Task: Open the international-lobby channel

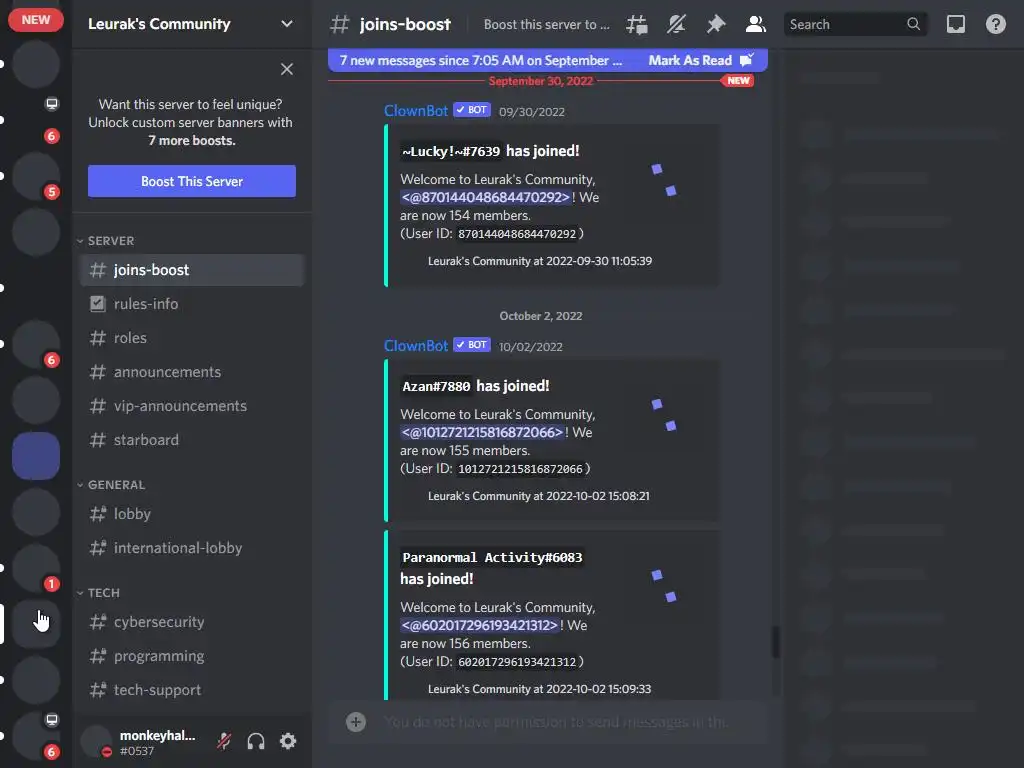Action: 192,548
